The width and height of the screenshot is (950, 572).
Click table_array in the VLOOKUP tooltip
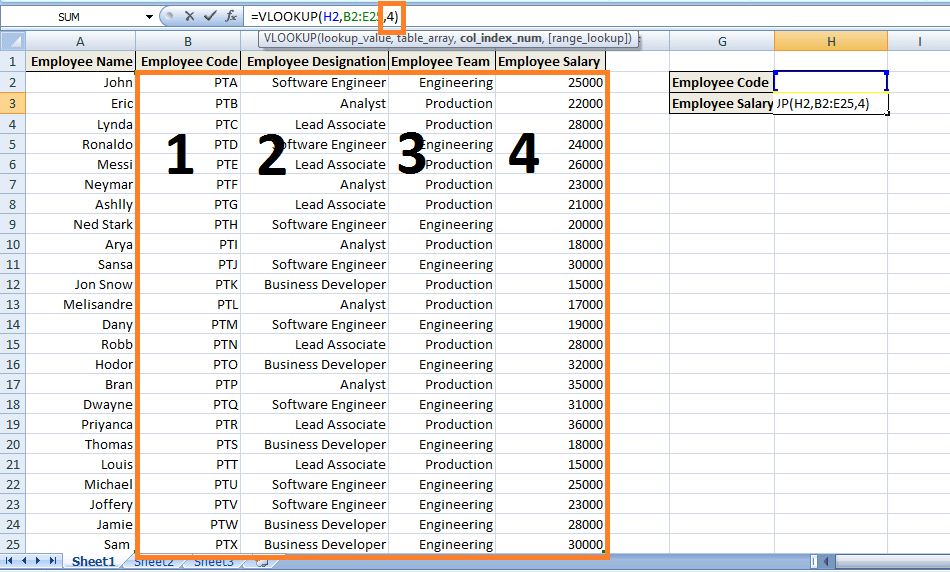tap(419, 38)
